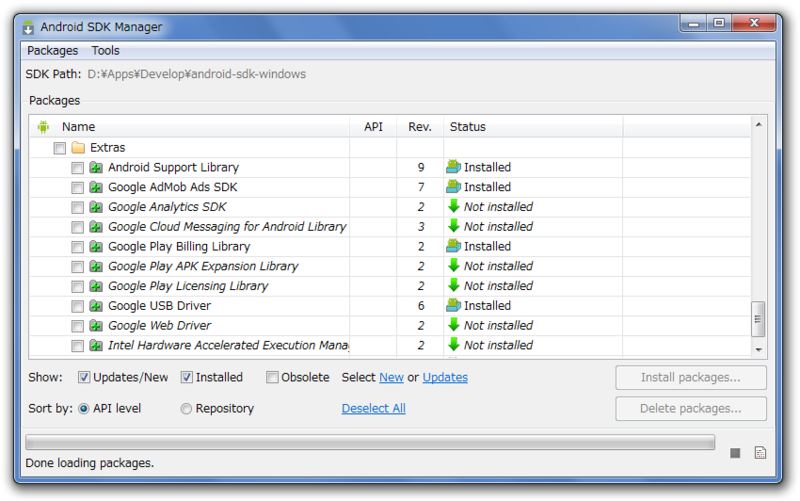Check the Google USB Driver checkbox
The width and height of the screenshot is (800, 501).
[78, 307]
